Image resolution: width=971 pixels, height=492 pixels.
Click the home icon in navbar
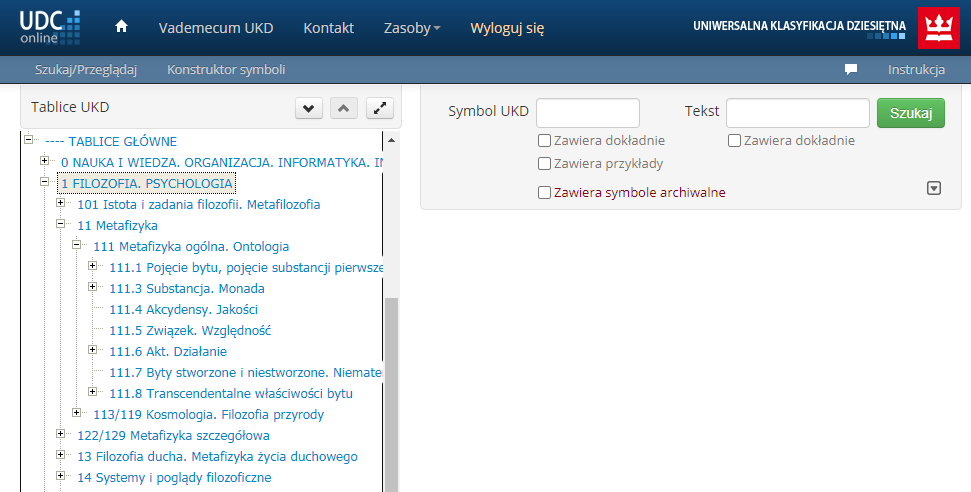pyautogui.click(x=121, y=27)
